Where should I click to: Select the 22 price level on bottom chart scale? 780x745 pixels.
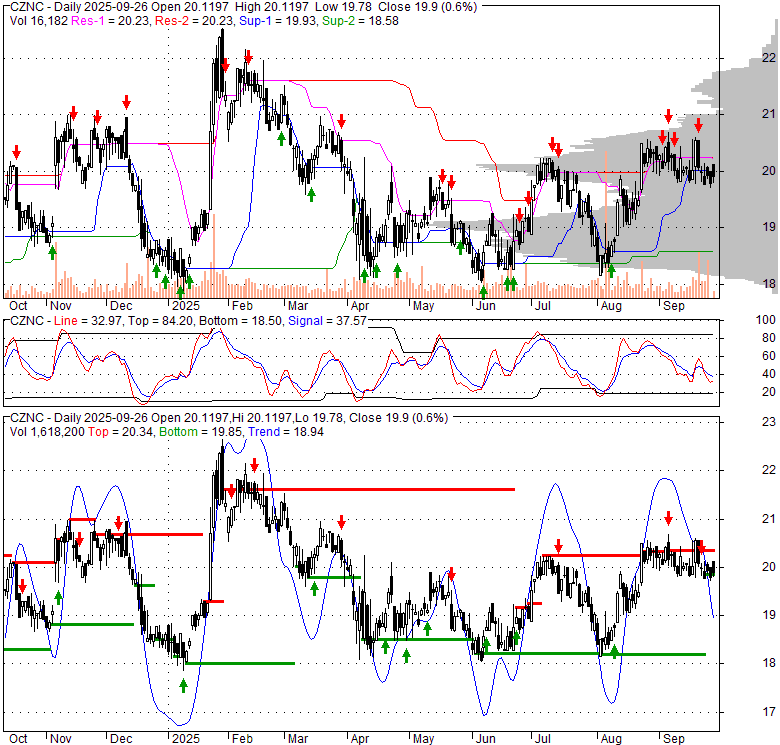pos(769,470)
